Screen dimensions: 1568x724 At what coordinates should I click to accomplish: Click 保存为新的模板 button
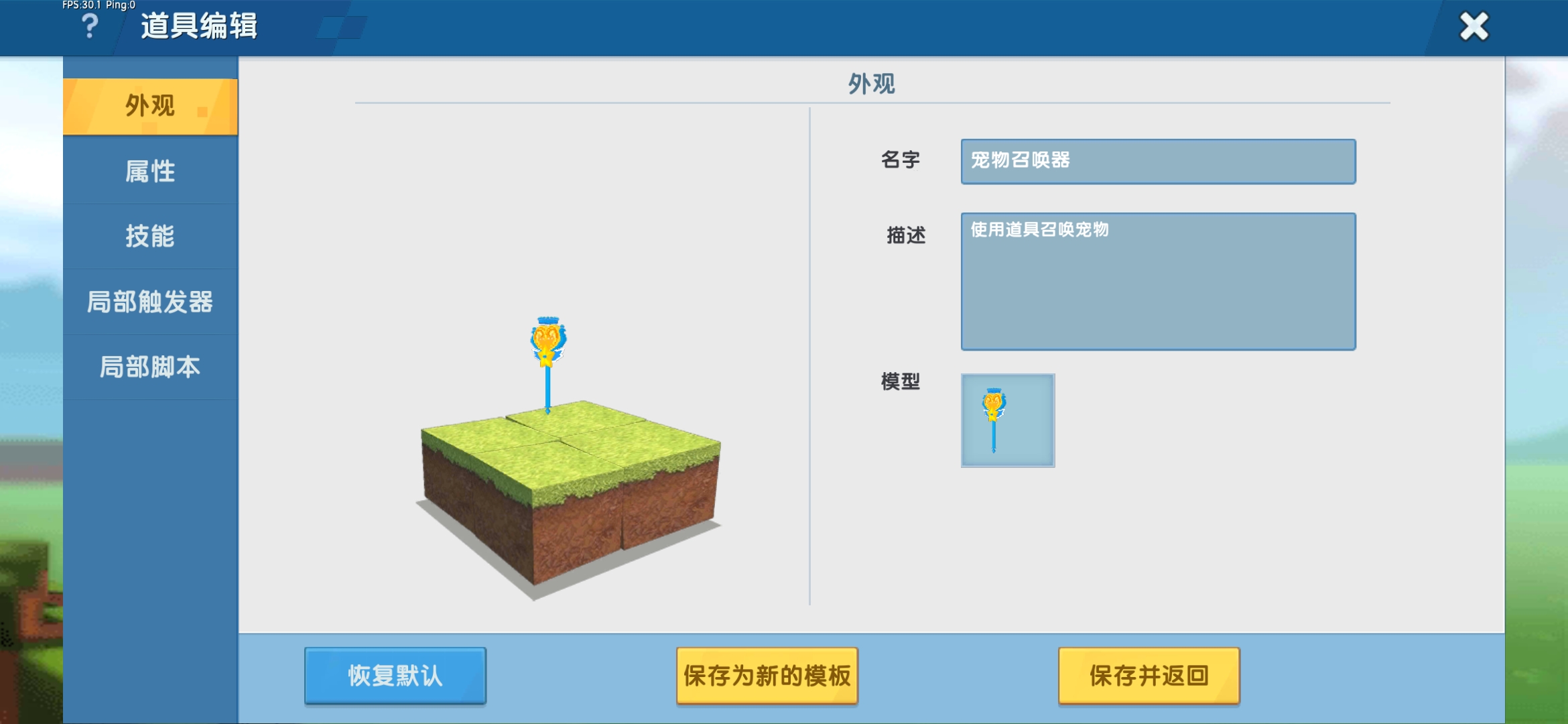tap(767, 675)
